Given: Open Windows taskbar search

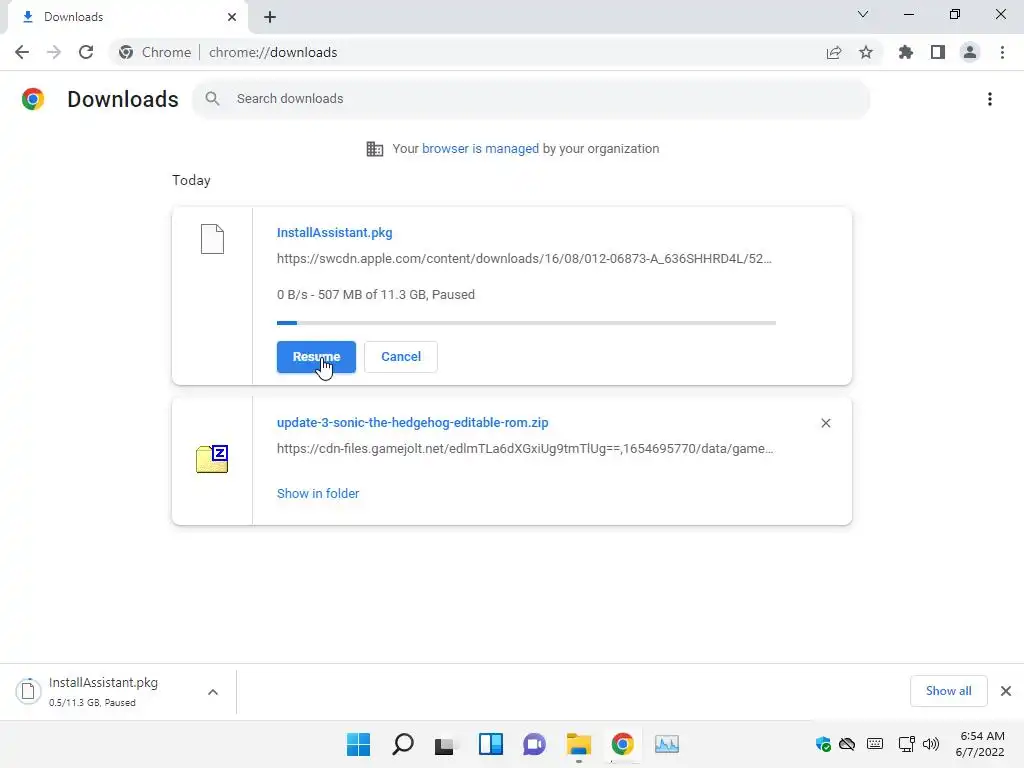Looking at the screenshot, I should coord(402,744).
